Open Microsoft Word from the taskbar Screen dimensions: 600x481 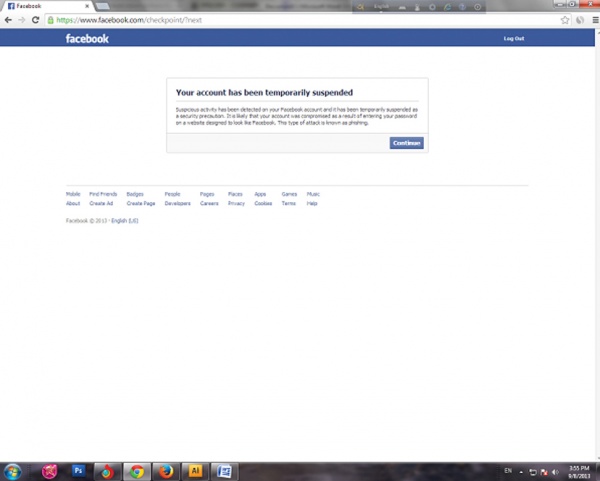point(224,471)
